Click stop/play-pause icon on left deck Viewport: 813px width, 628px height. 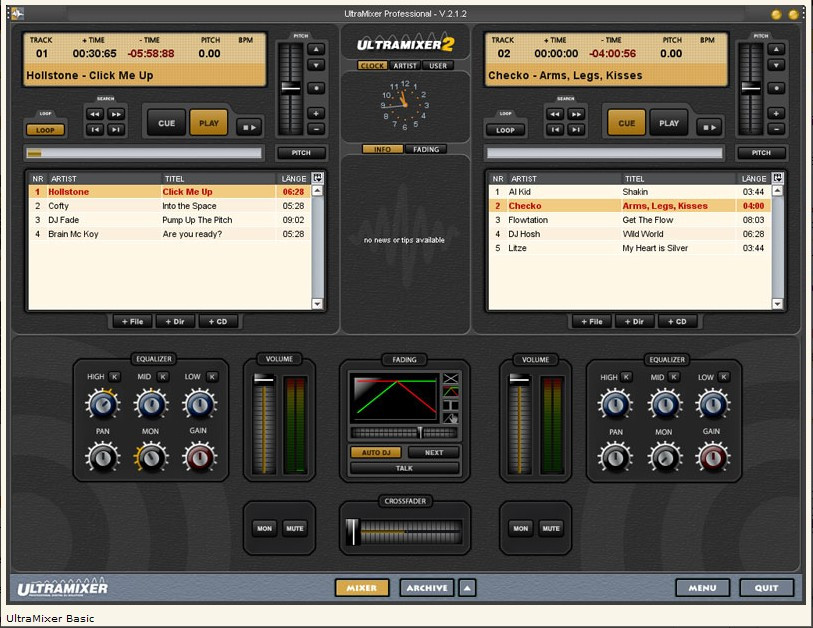(249, 127)
